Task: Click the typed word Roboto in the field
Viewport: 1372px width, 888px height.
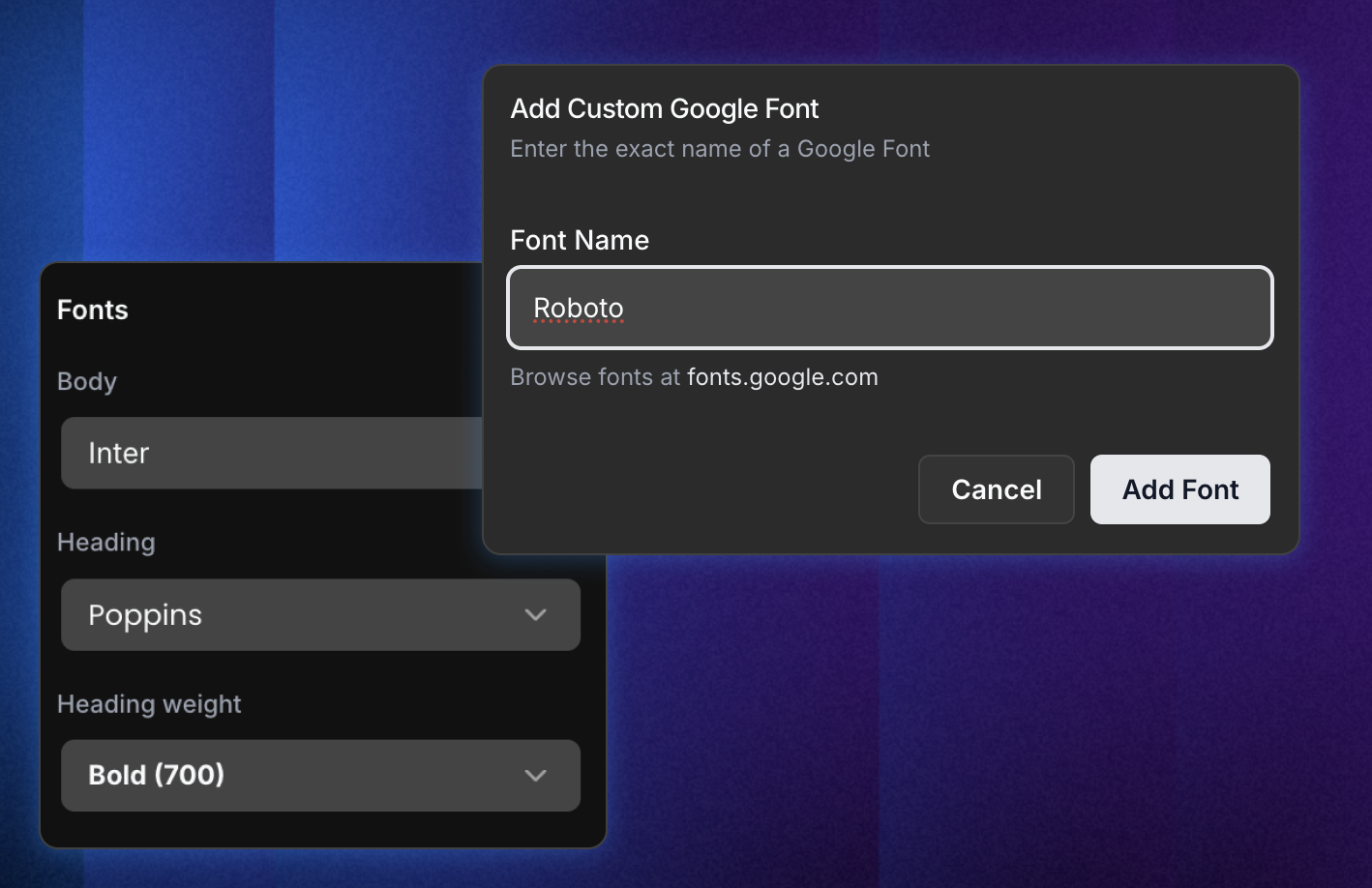Action: pos(578,308)
